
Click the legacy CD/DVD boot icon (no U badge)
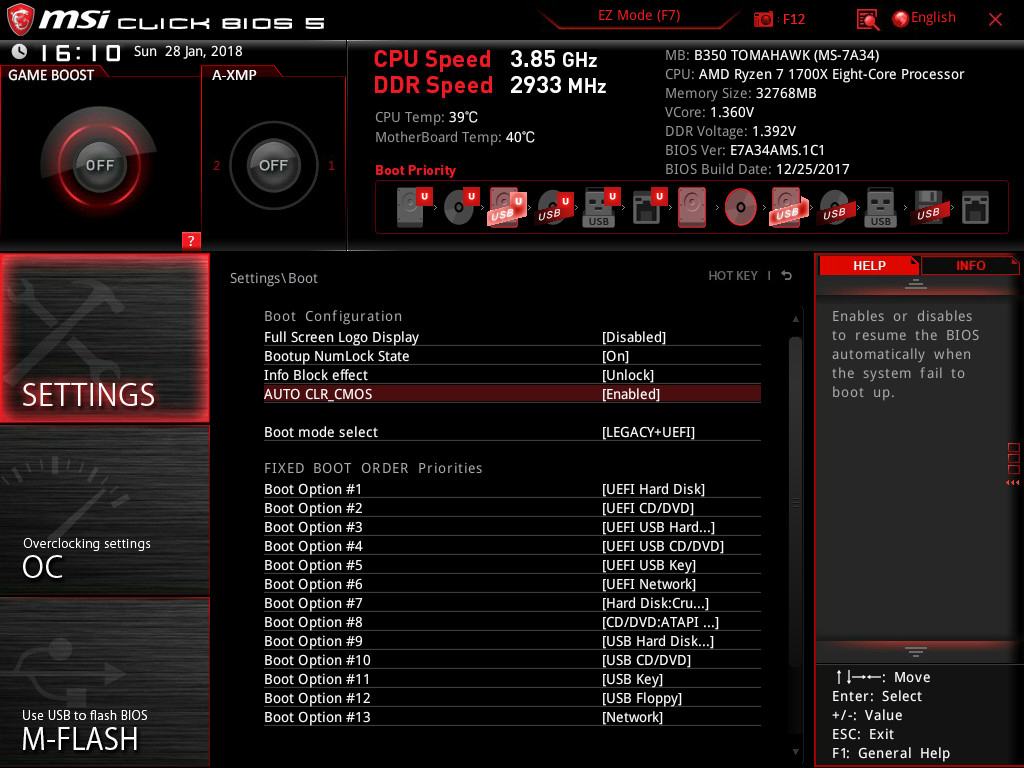point(740,207)
